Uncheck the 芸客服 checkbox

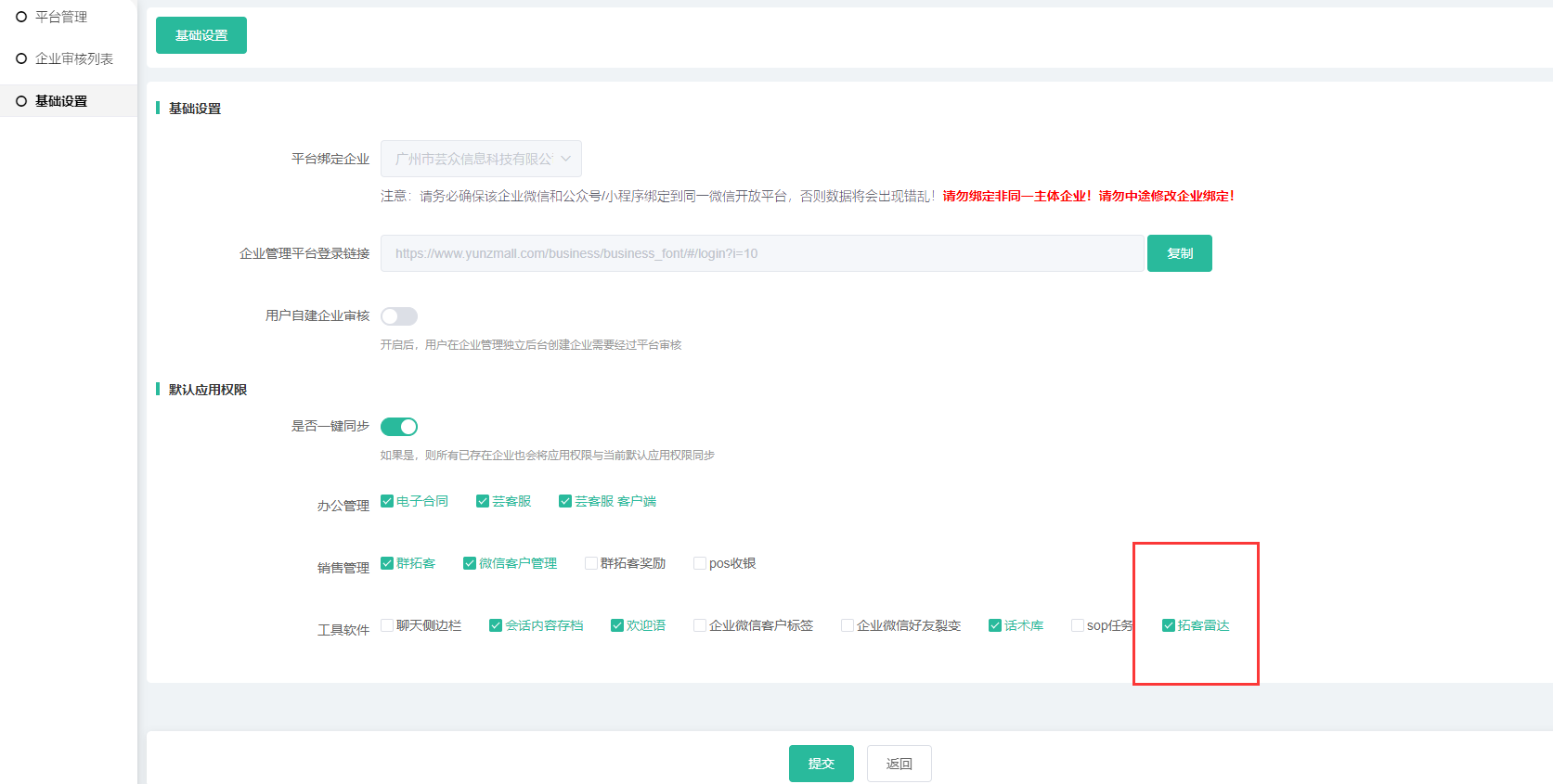pos(483,501)
